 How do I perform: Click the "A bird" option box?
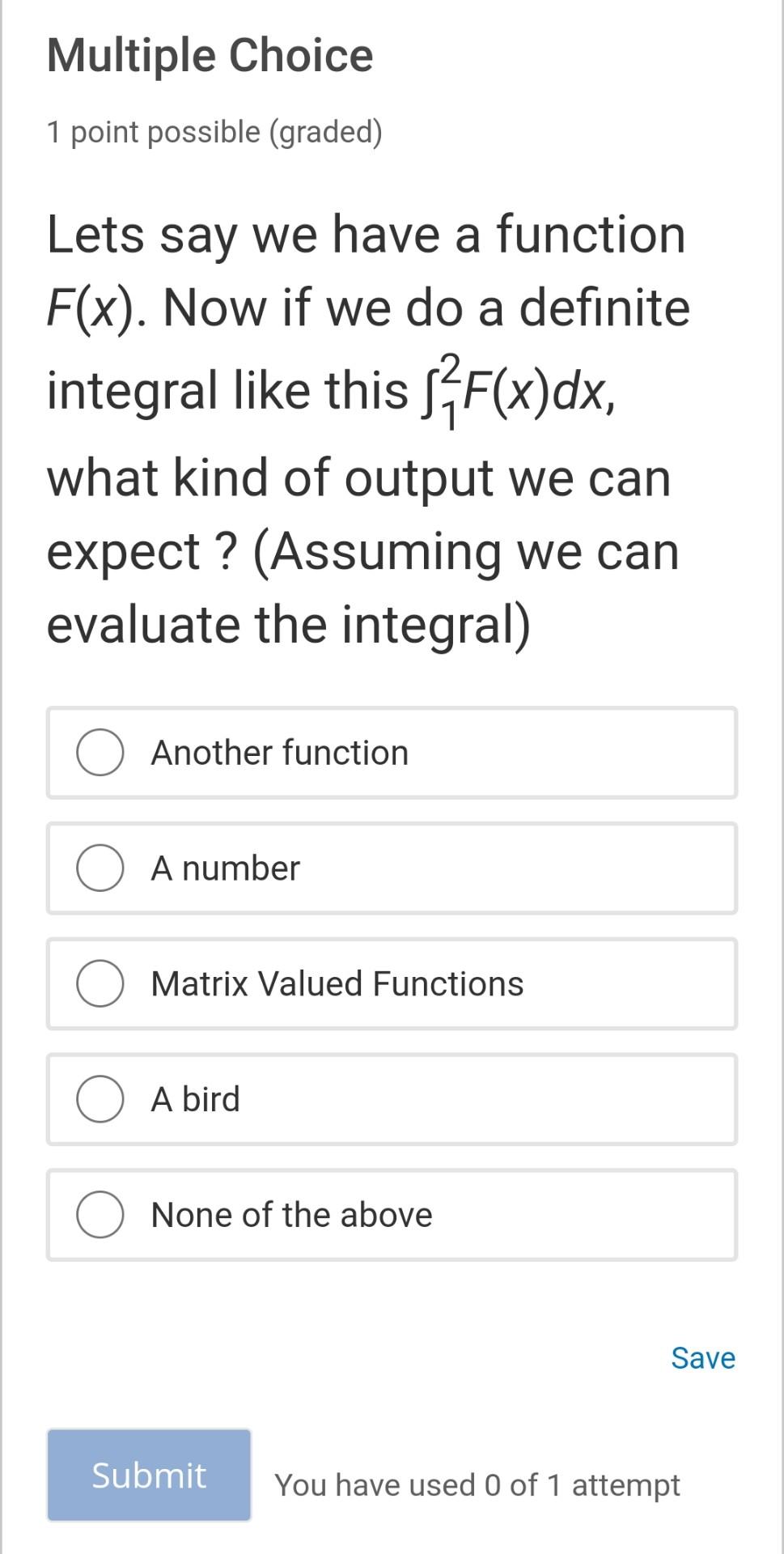tap(392, 1099)
